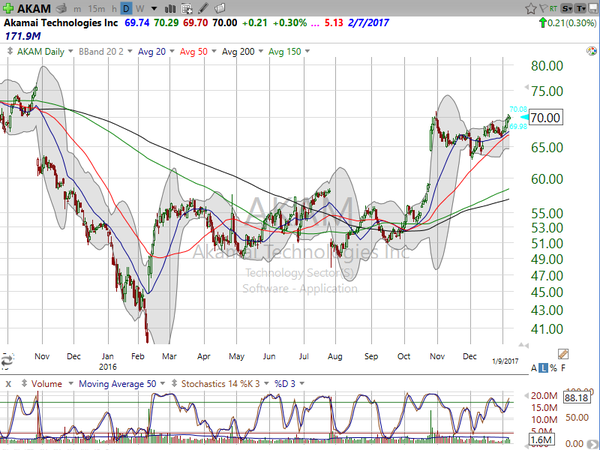Click the 70.00 current price label
Image resolution: width=600 pixels, height=450 pixels.
click(x=545, y=117)
